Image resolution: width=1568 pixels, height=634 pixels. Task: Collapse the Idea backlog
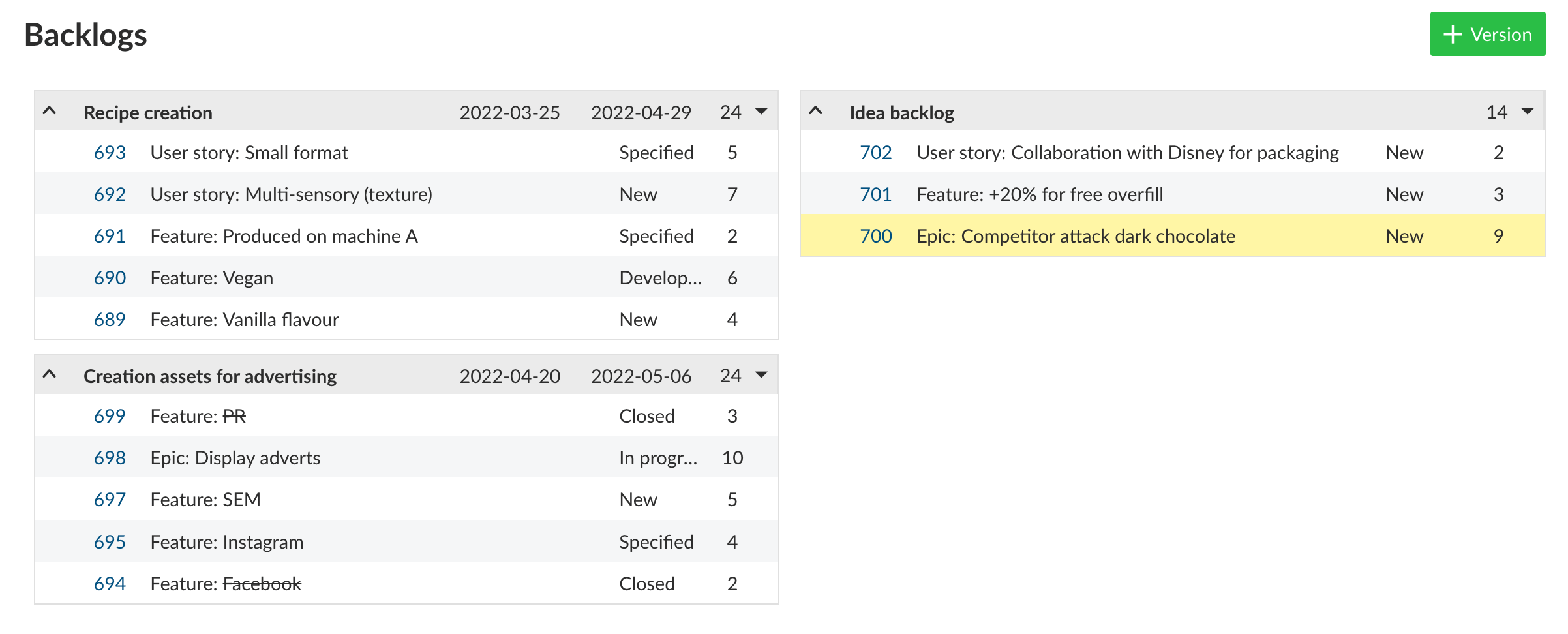tap(815, 111)
